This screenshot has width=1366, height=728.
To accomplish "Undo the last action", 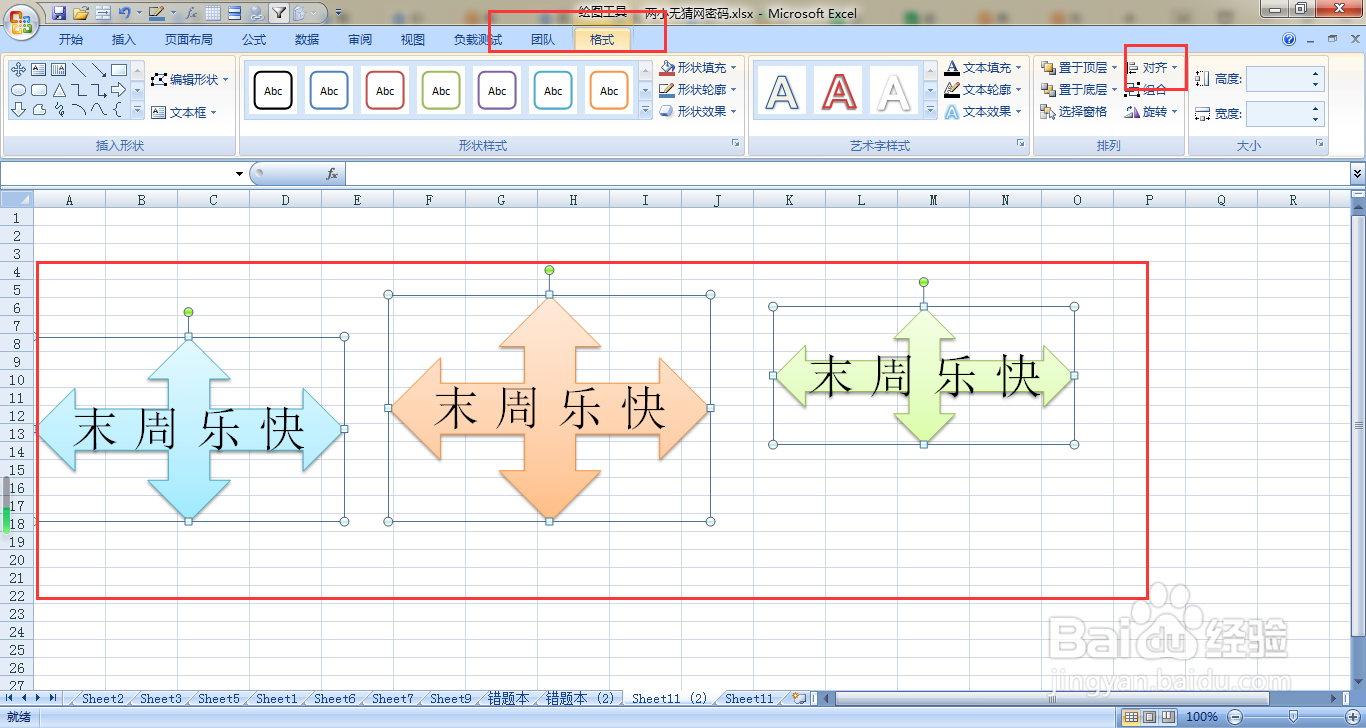I will 125,13.
